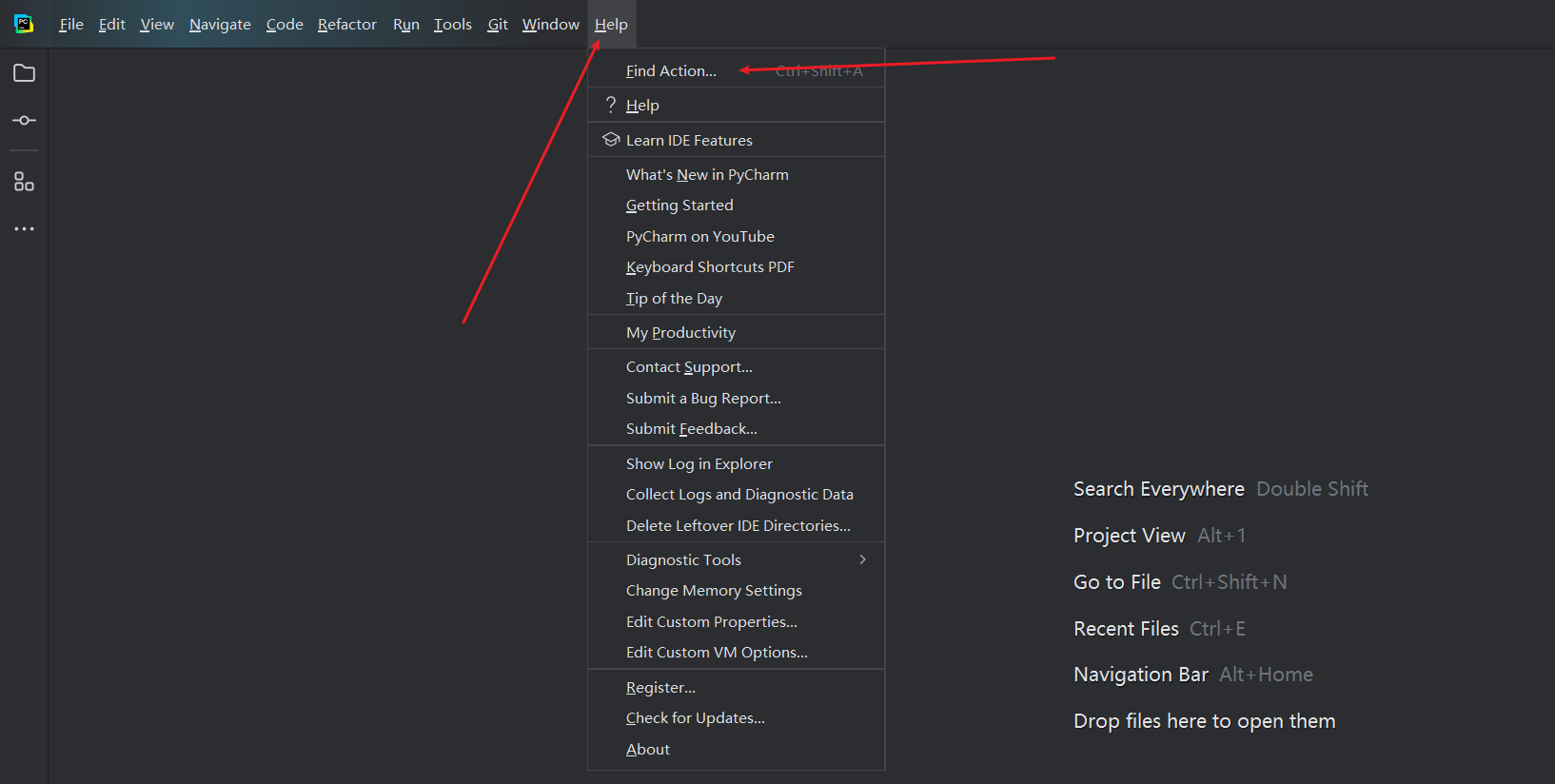Image resolution: width=1555 pixels, height=784 pixels.
Task: Open the Git menu
Action: [x=498, y=25]
